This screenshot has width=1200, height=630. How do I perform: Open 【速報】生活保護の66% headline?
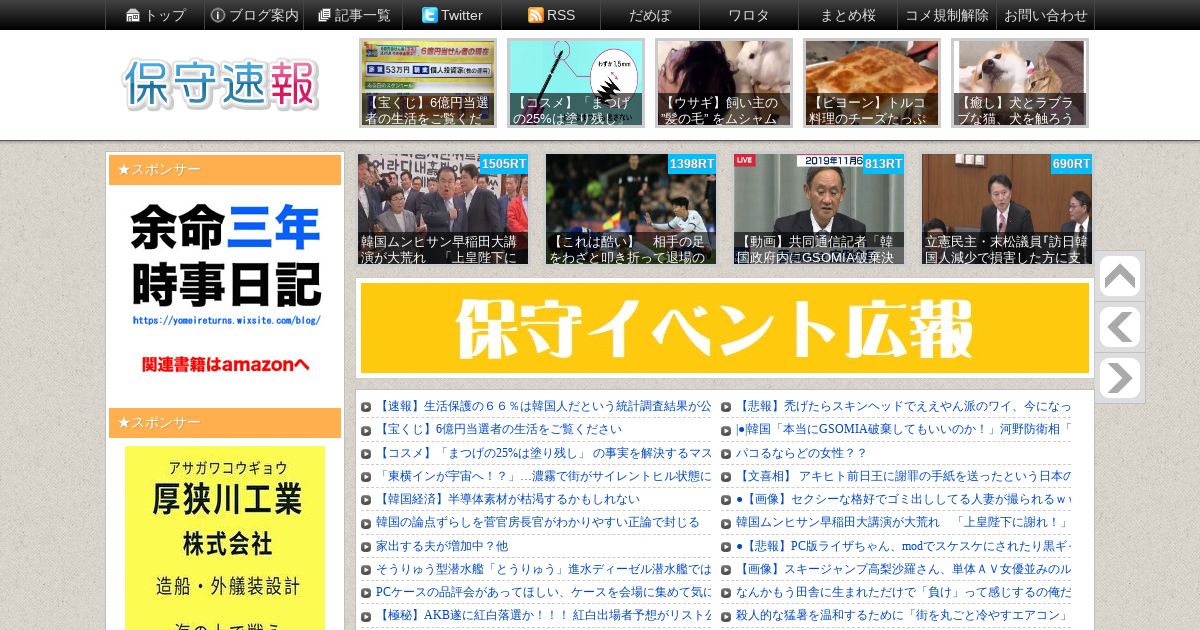coord(543,406)
